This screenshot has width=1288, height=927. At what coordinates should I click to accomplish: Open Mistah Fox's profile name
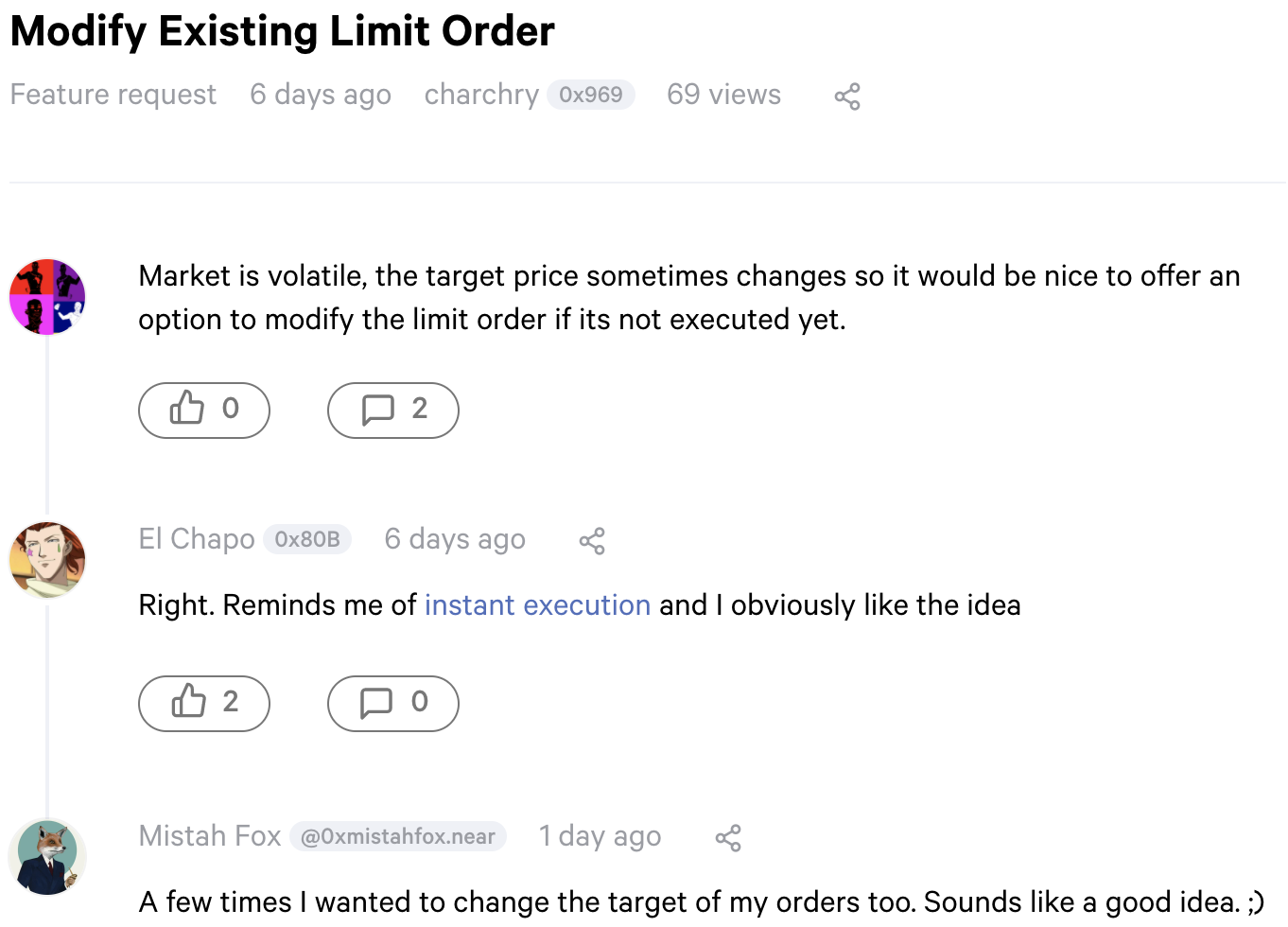point(210,836)
